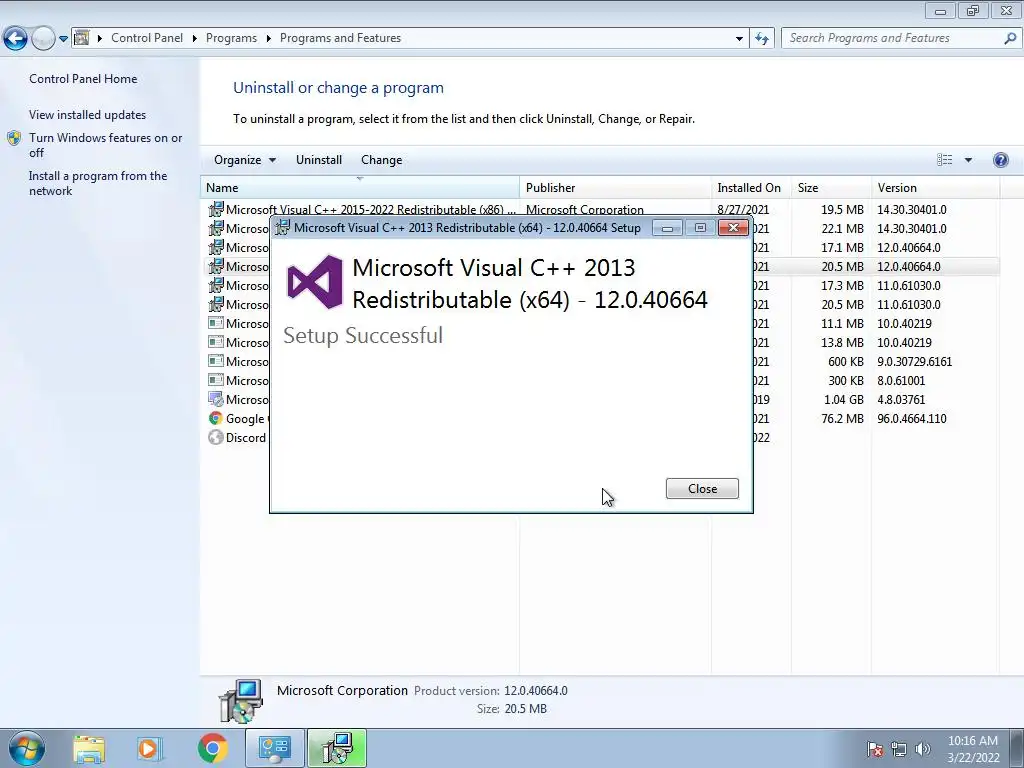This screenshot has height=768, width=1024.
Task: Select the 13.8 MB size cell
Action: click(842, 343)
